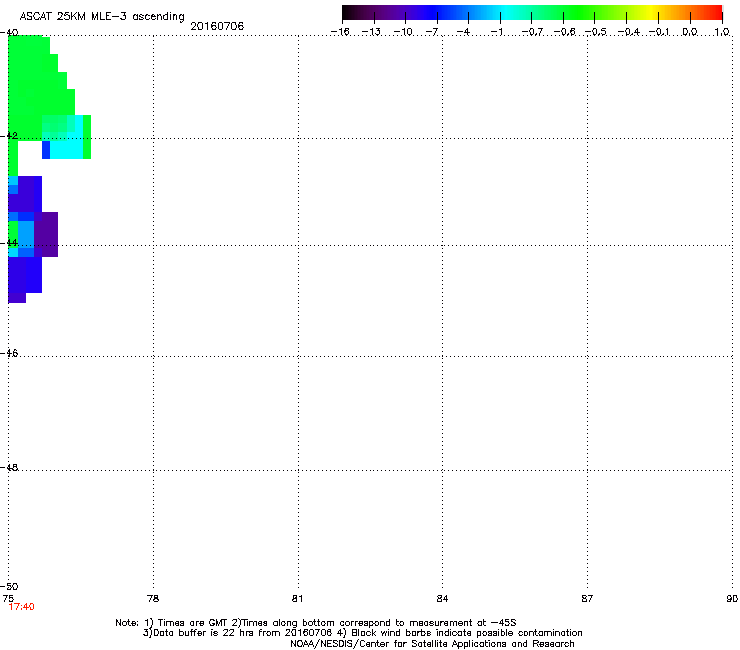Click the color bar label -0.6
This screenshot has width=740, height=650.
pyautogui.click(x=564, y=32)
